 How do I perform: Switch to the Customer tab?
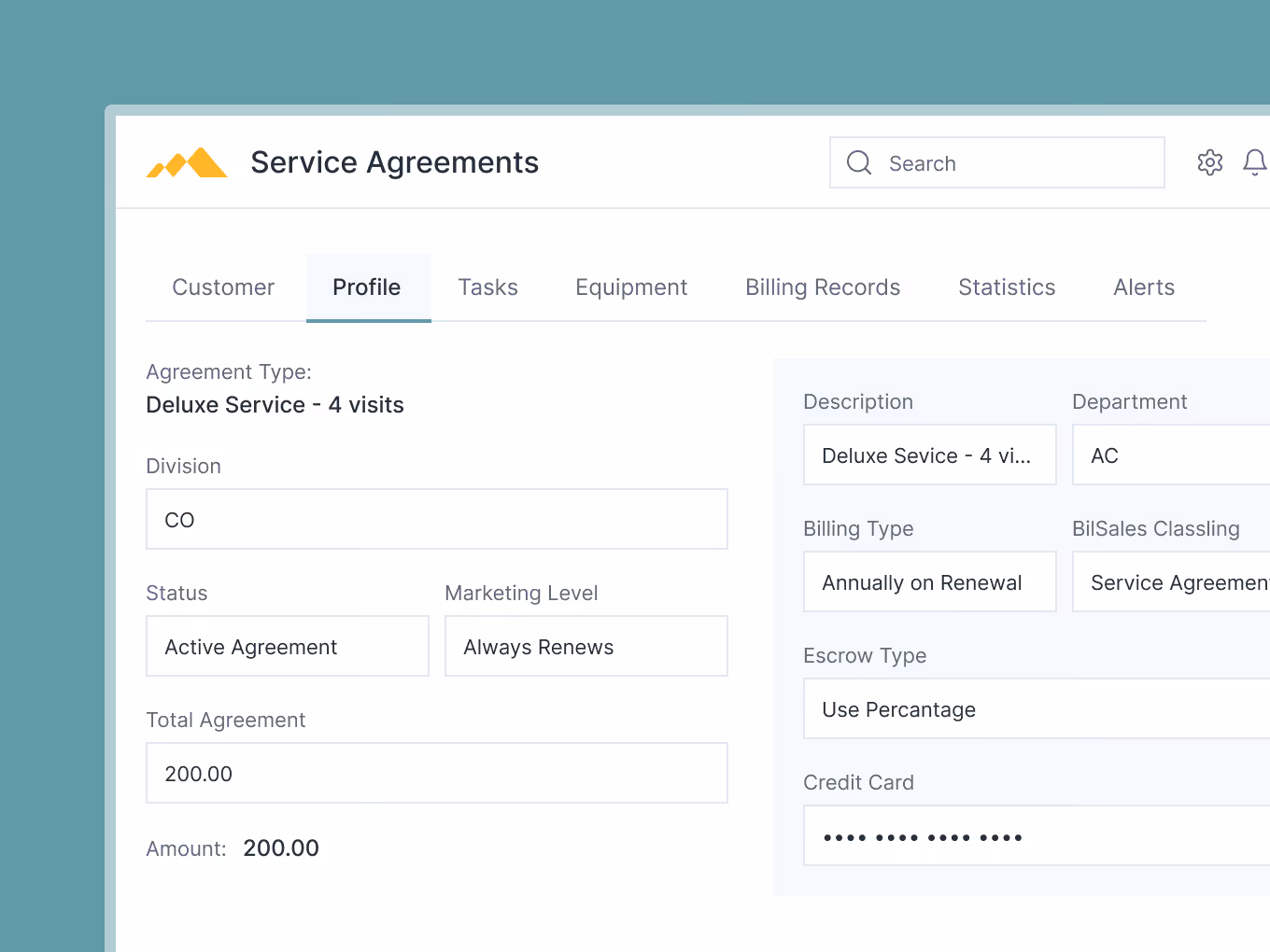point(223,287)
